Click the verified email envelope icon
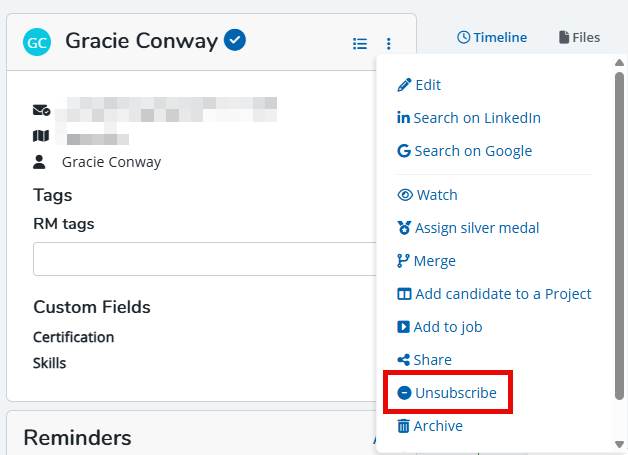Image resolution: width=628 pixels, height=455 pixels. [41, 110]
